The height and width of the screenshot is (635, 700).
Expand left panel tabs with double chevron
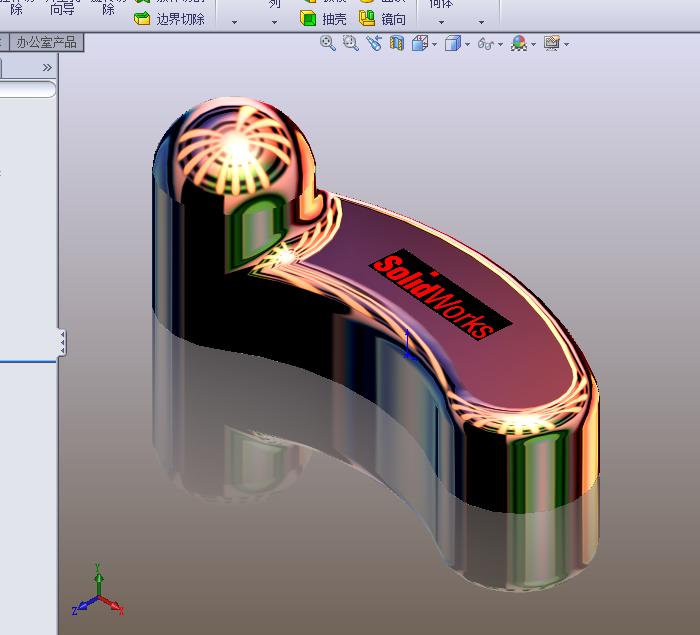click(47, 67)
